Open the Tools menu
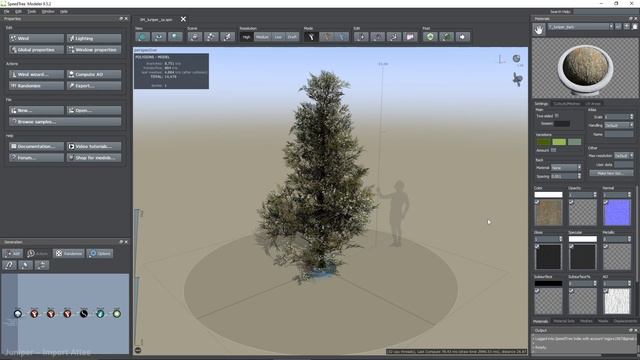Image resolution: width=640 pixels, height=360 pixels. [31, 11]
